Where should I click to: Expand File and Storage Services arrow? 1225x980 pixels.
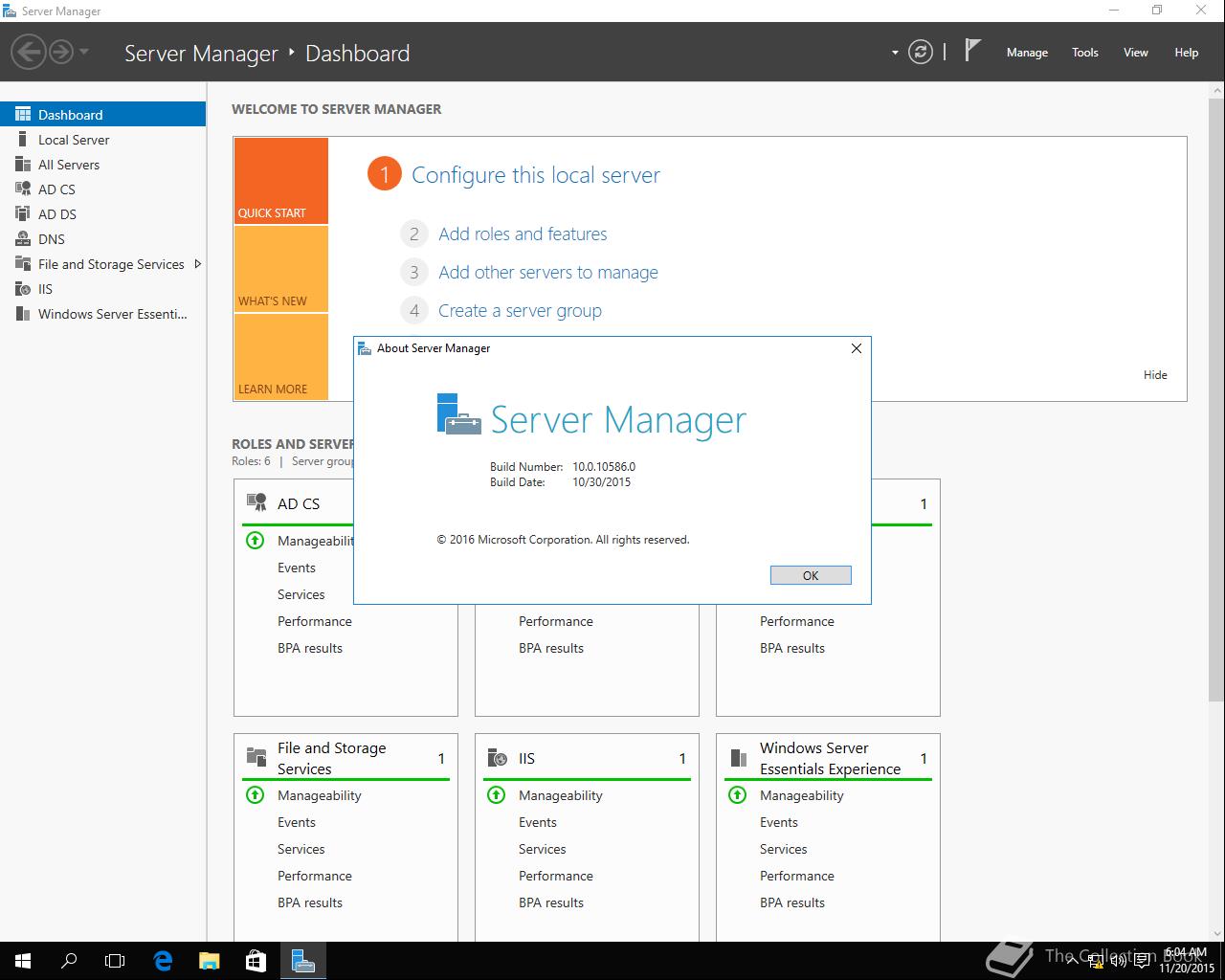tap(198, 263)
